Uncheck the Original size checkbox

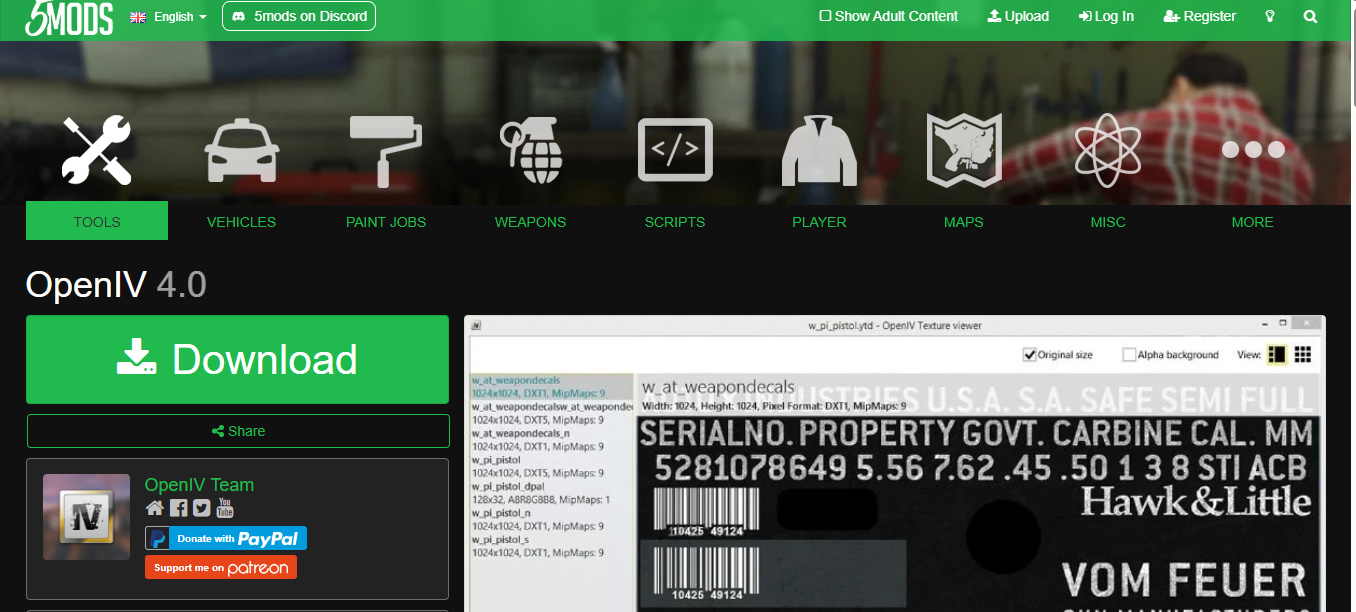pos(1029,355)
